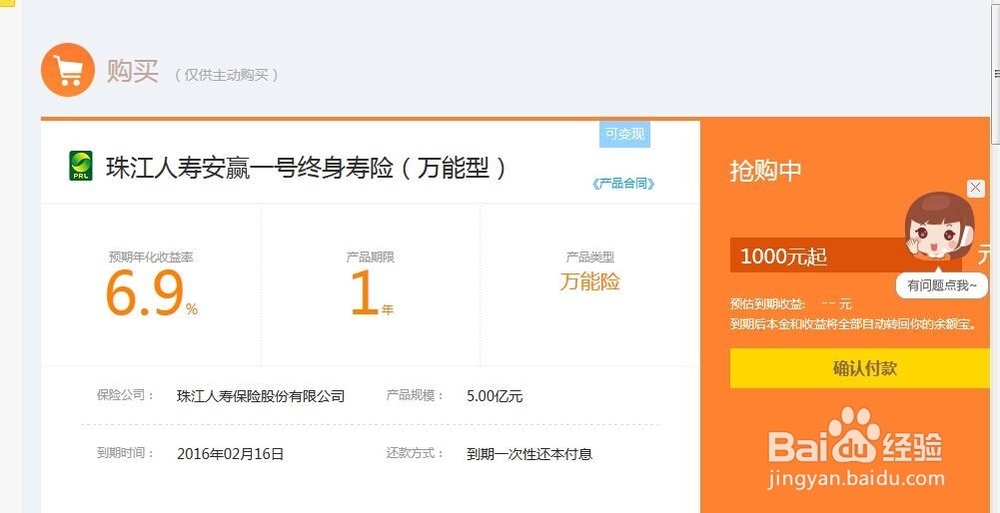Click the 还款方式 label
The height and width of the screenshot is (513, 1000).
coord(415,453)
